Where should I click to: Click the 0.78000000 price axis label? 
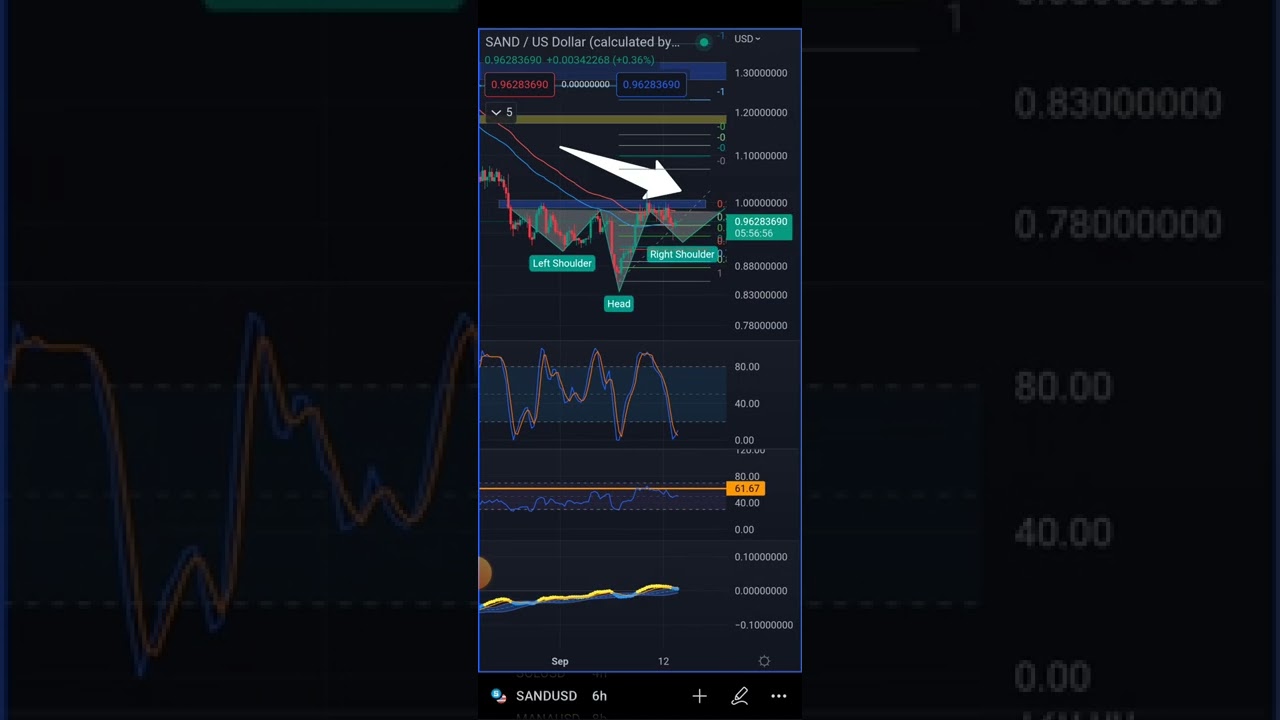coord(761,326)
